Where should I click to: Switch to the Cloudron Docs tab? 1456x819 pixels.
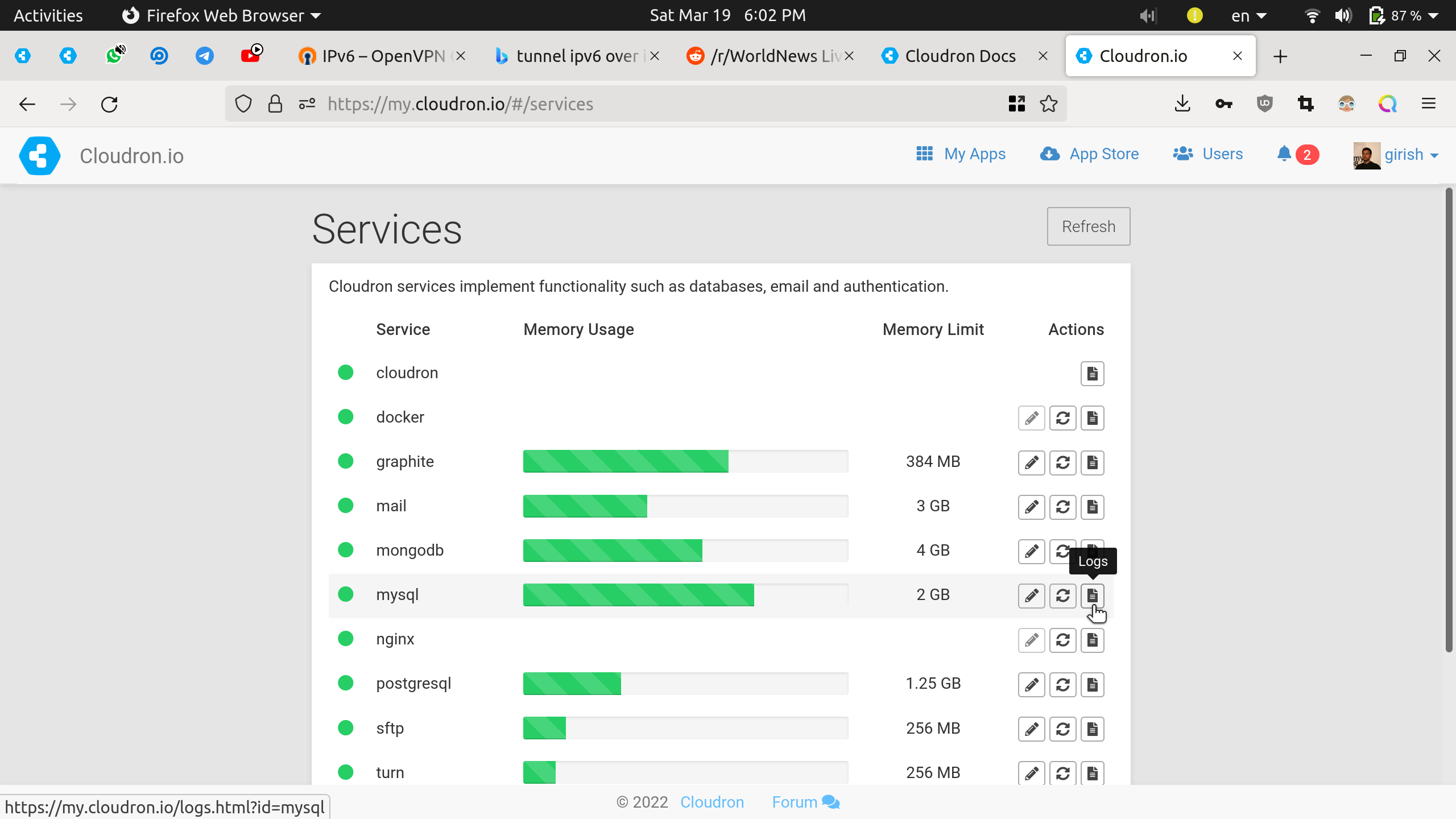tap(960, 56)
